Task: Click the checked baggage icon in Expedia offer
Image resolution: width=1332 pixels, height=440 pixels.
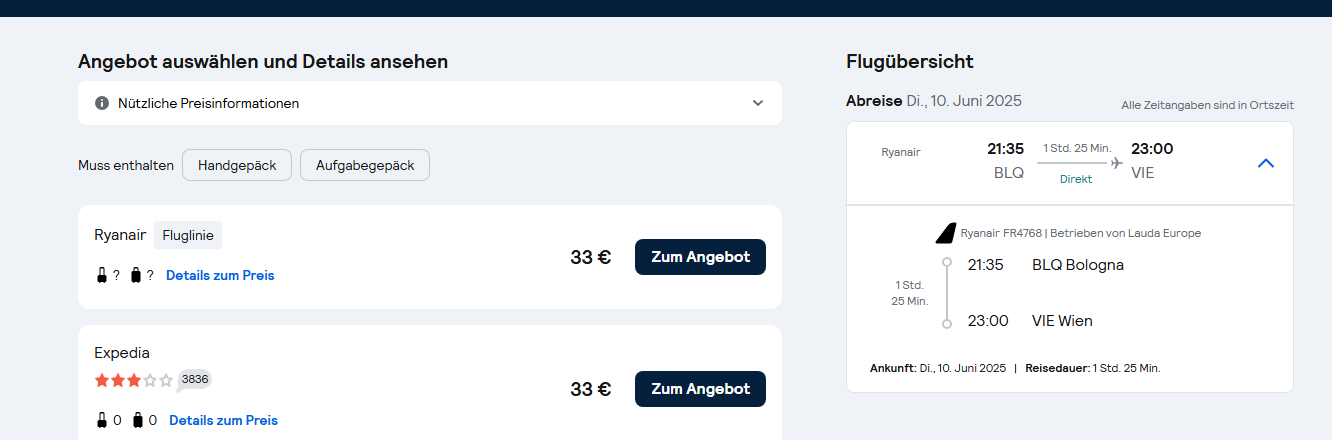Action: (139, 420)
